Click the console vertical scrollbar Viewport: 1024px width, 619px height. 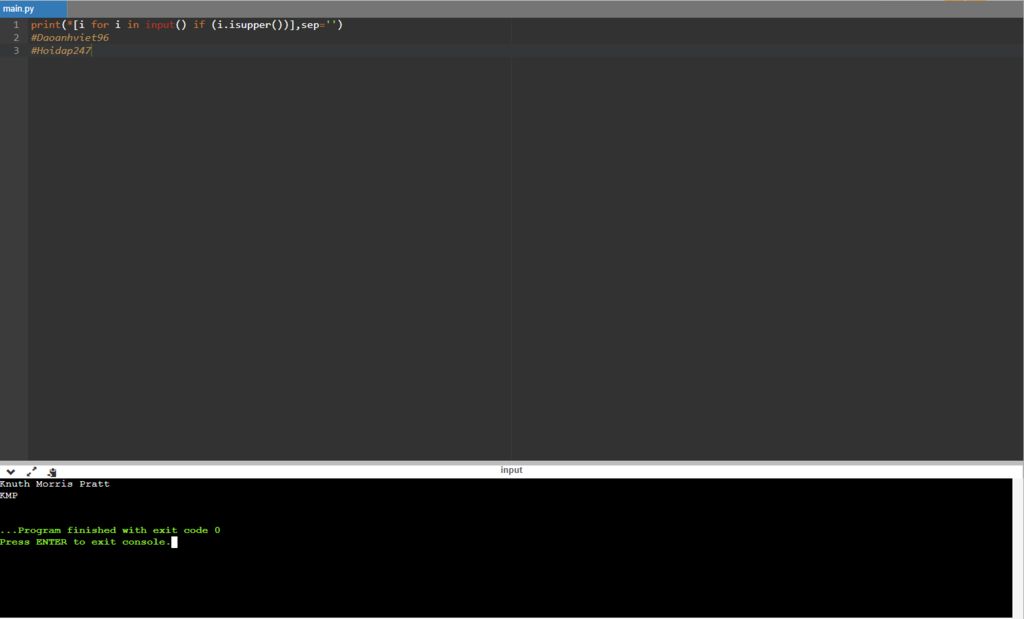[1017, 548]
